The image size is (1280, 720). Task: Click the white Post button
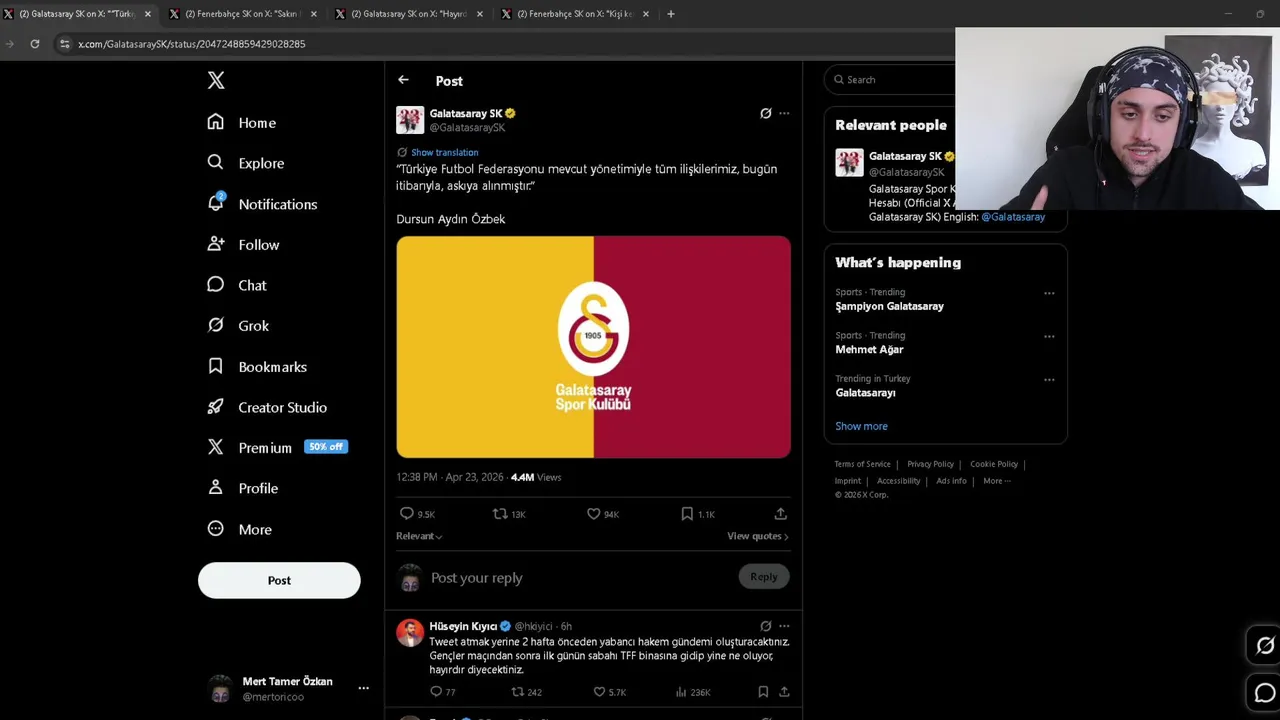(x=279, y=580)
